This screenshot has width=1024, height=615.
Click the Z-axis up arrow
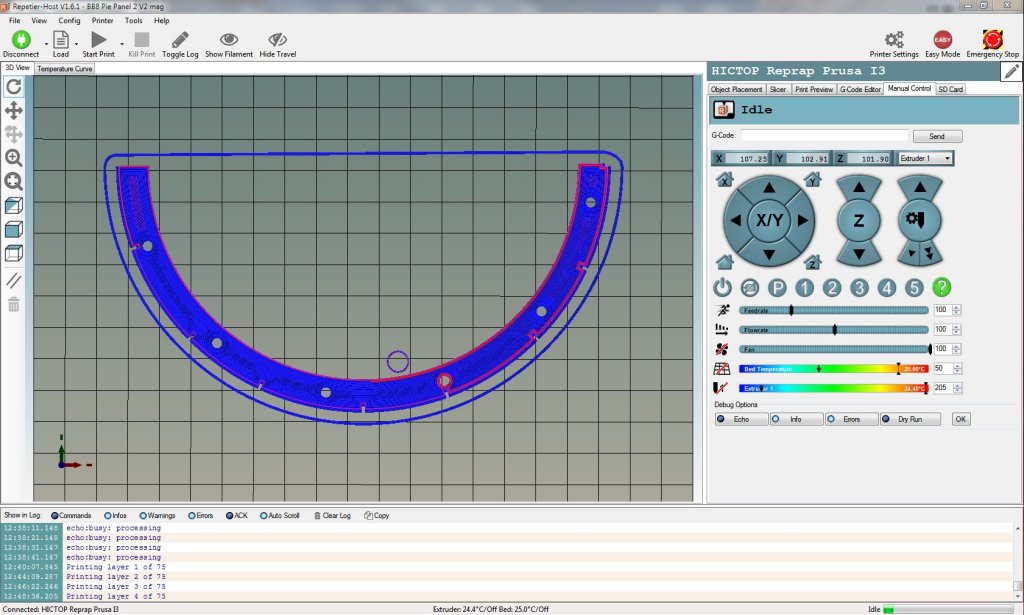(858, 189)
